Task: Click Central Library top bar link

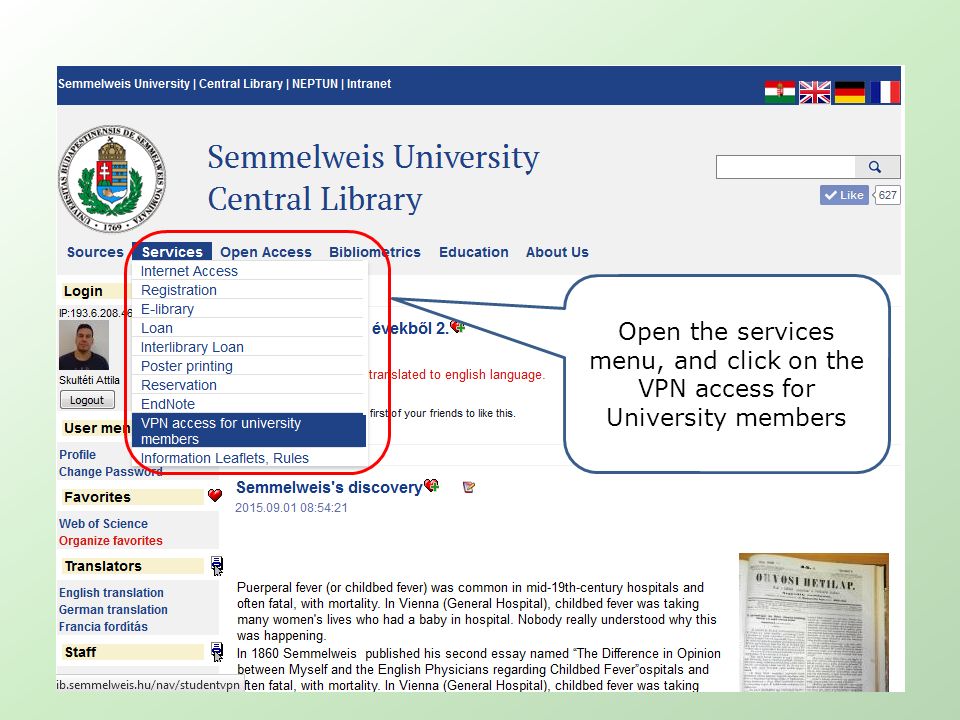Action: (x=241, y=84)
